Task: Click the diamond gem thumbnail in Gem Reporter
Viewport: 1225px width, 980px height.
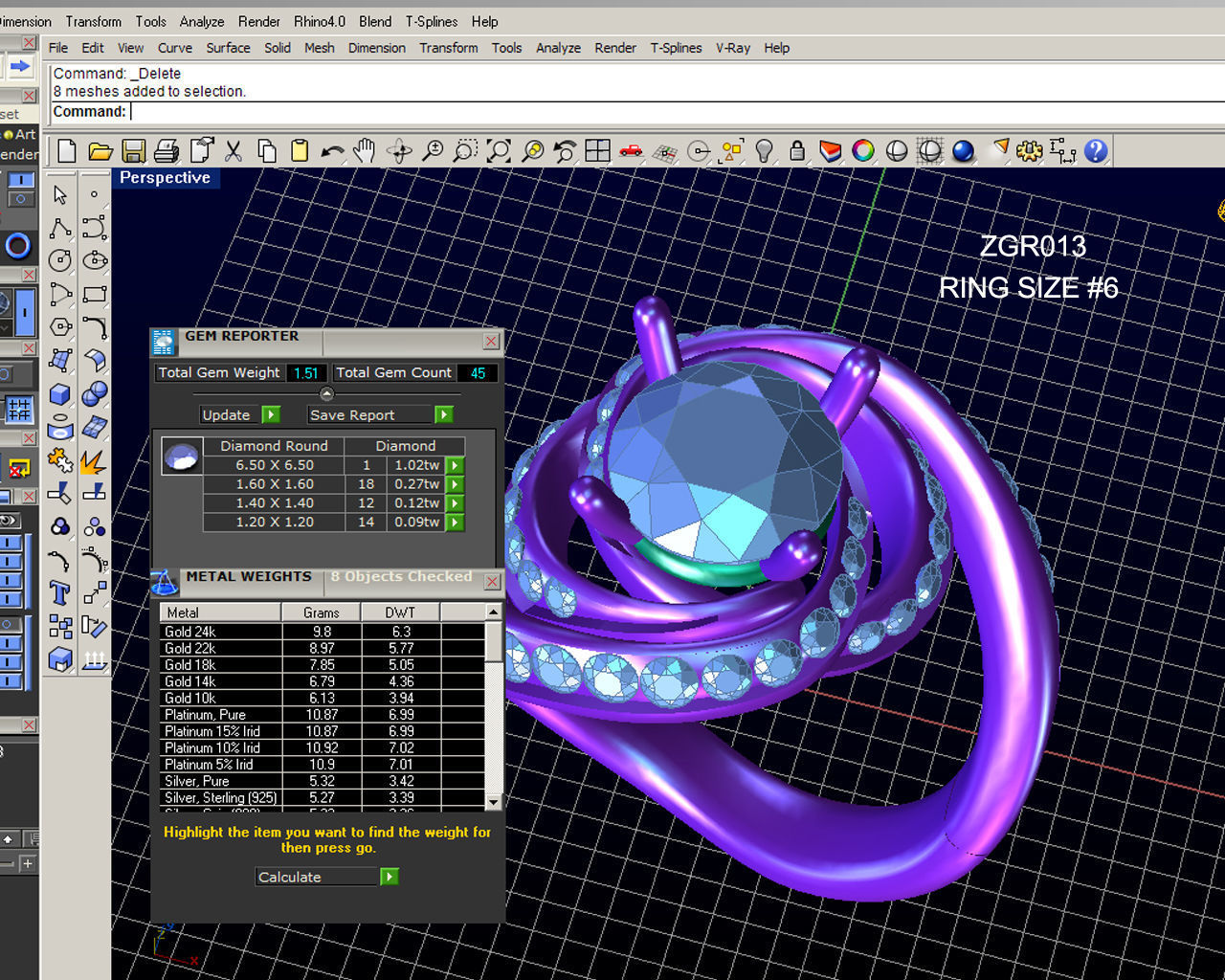Action: pos(182,457)
